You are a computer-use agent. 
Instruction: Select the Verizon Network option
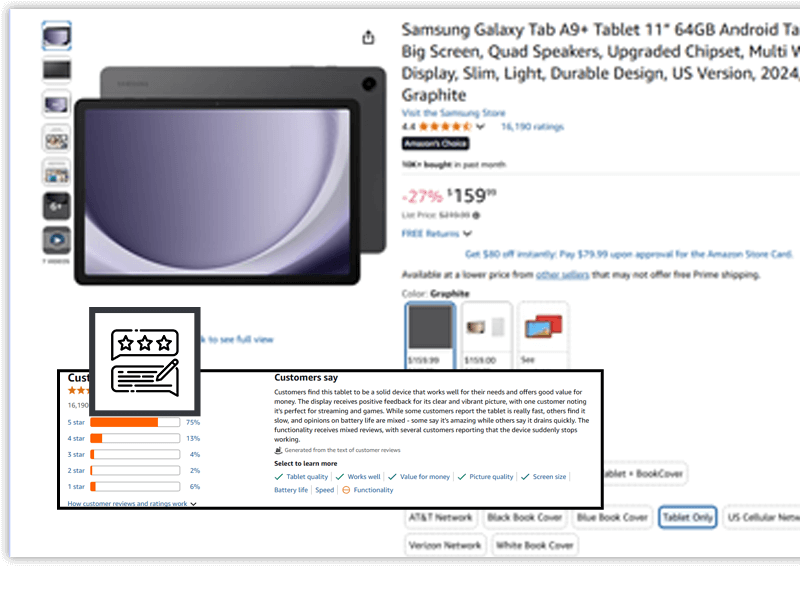(444, 545)
